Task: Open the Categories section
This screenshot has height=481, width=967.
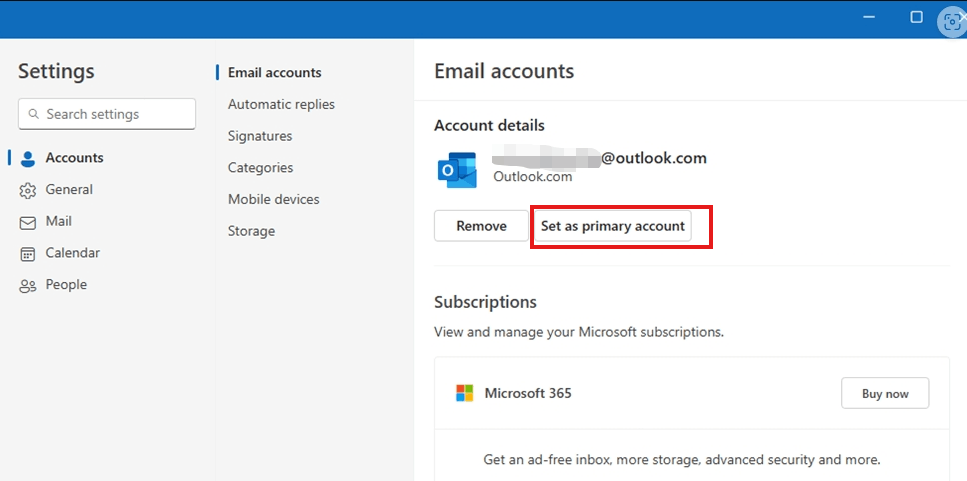Action: click(x=260, y=168)
